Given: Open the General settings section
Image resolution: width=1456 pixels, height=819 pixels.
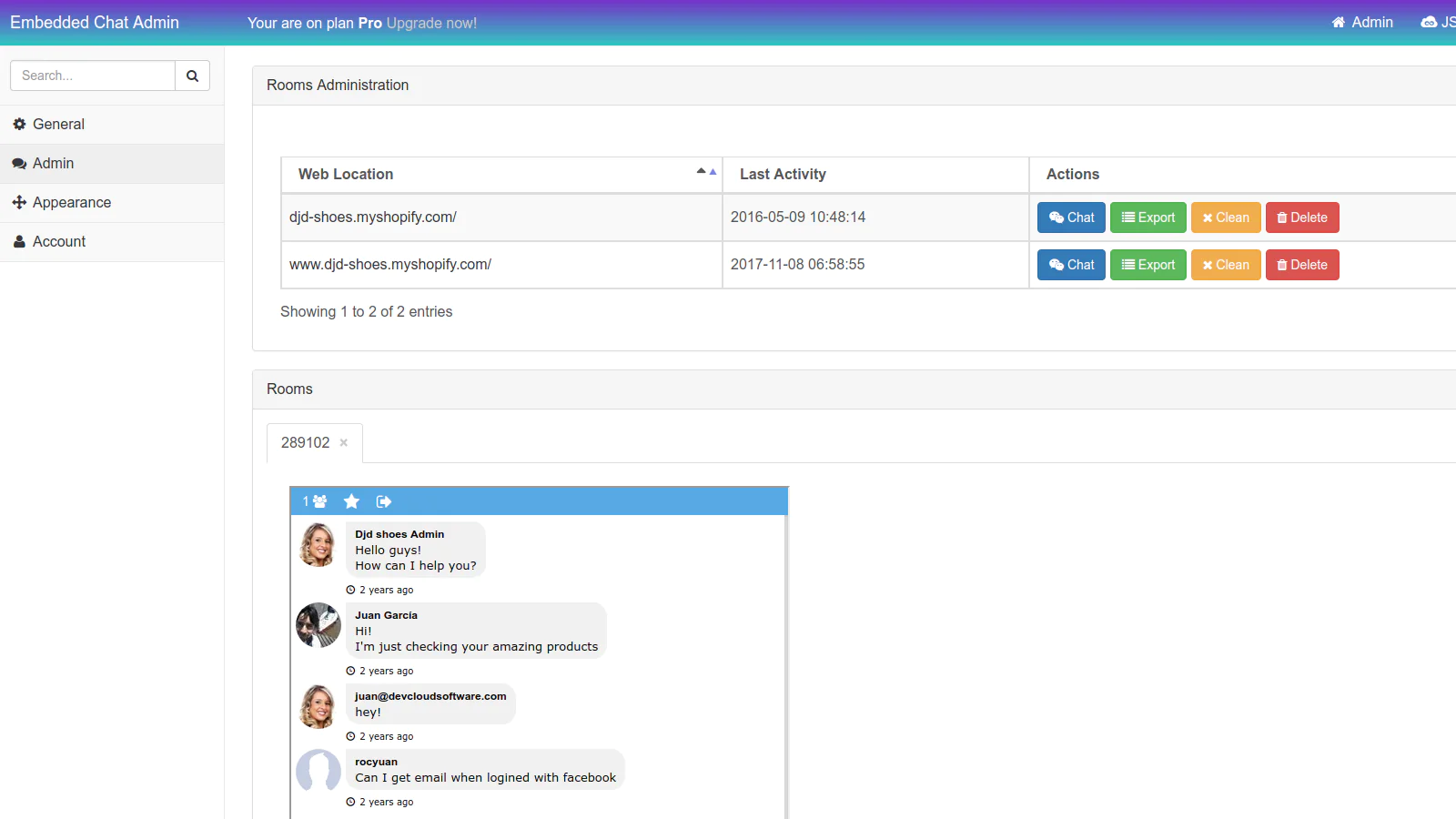Looking at the screenshot, I should 56,124.
